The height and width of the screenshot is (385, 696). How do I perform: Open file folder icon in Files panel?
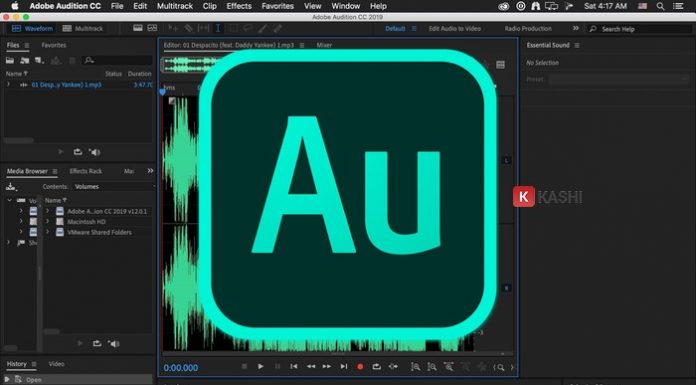(10, 60)
